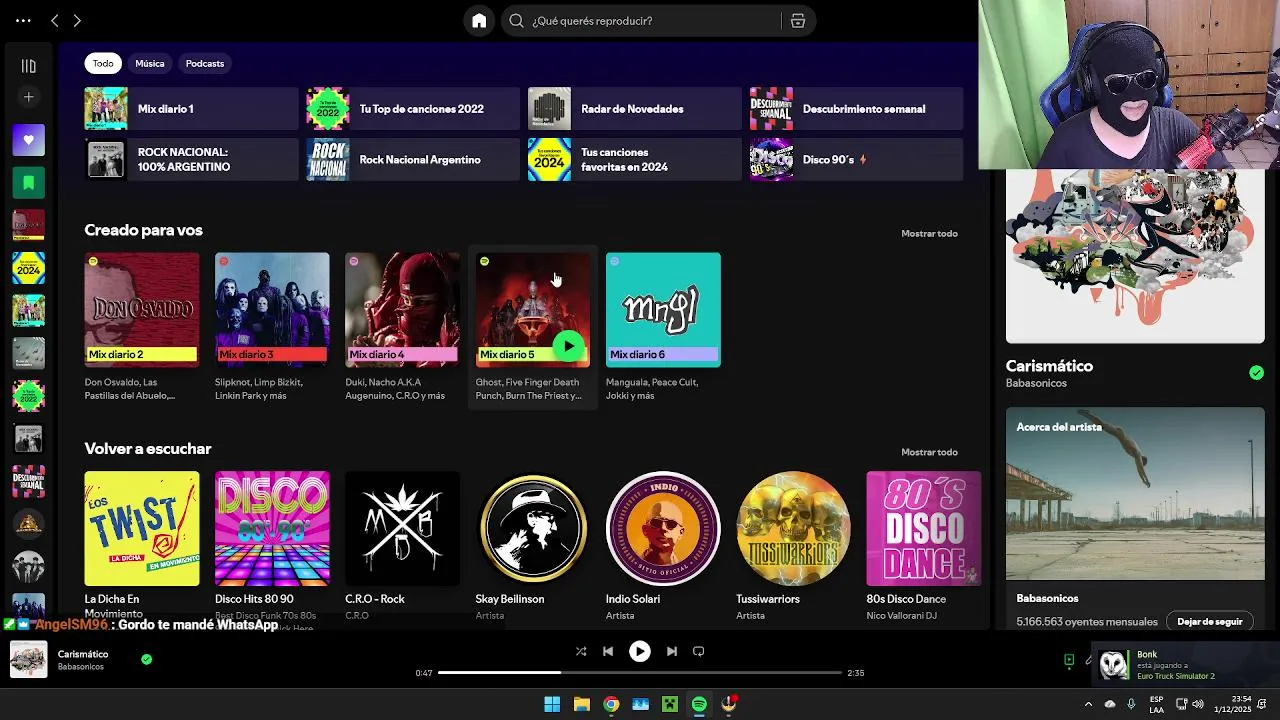Go back with the left arrow

click(55, 20)
